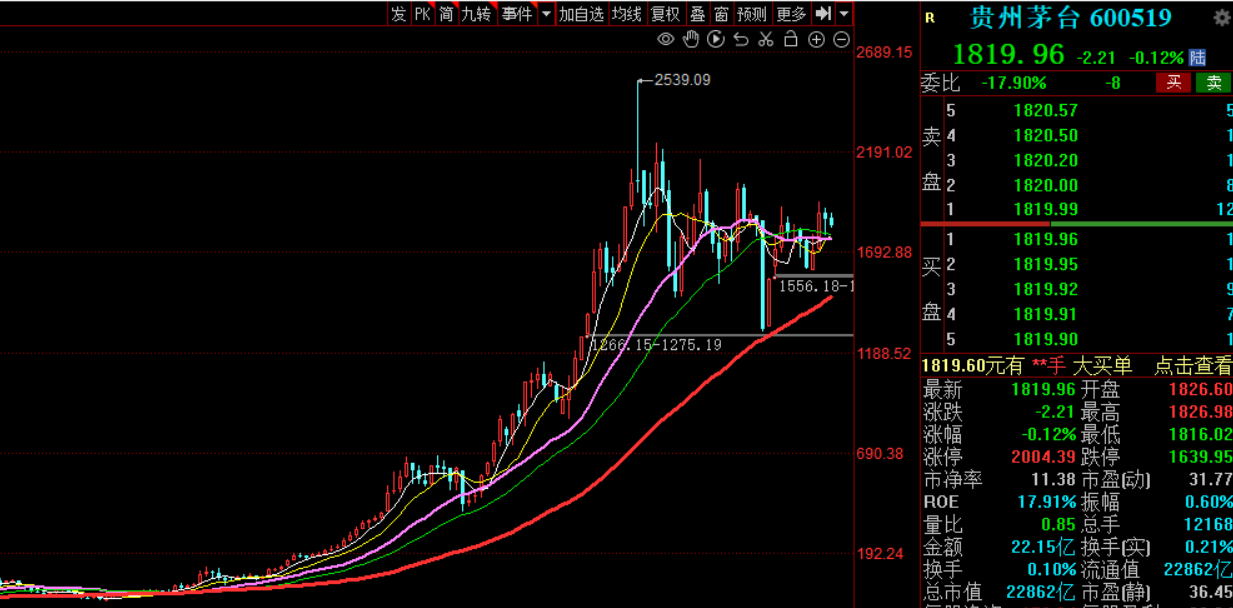Viewport: 1233px width, 608px height.
Task: Toggle the eye visibility icon above chart
Action: pyautogui.click(x=666, y=39)
